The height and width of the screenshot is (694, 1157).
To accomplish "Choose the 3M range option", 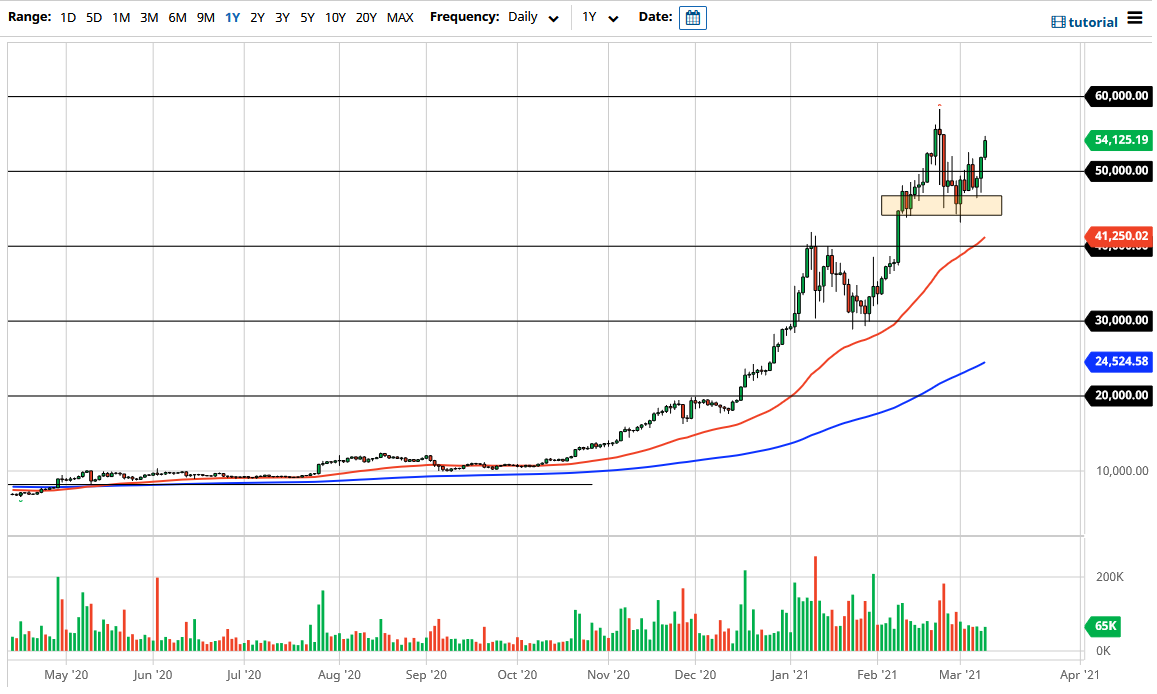I will pyautogui.click(x=148, y=17).
